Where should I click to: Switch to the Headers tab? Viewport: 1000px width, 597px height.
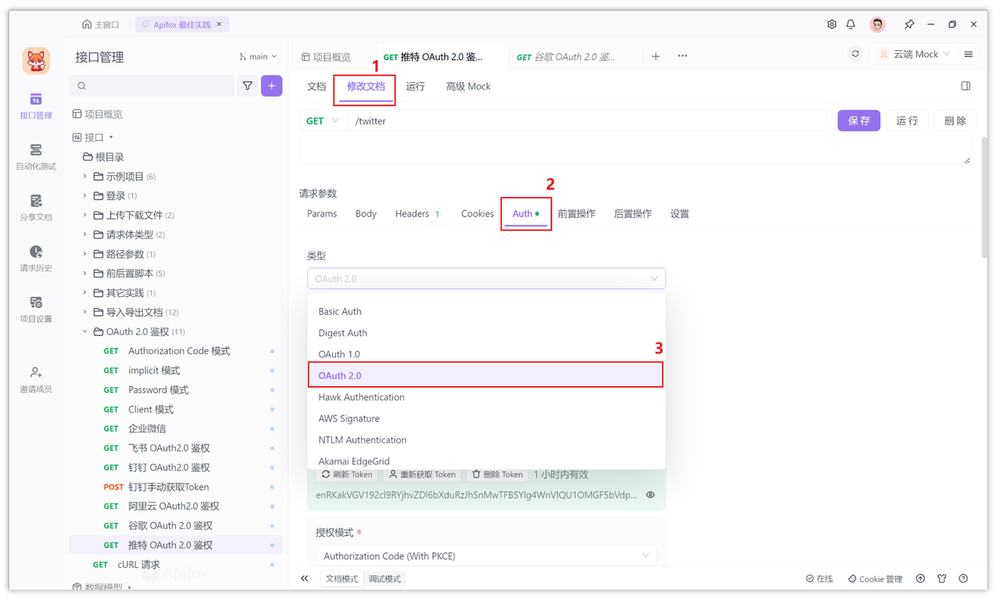click(412, 213)
